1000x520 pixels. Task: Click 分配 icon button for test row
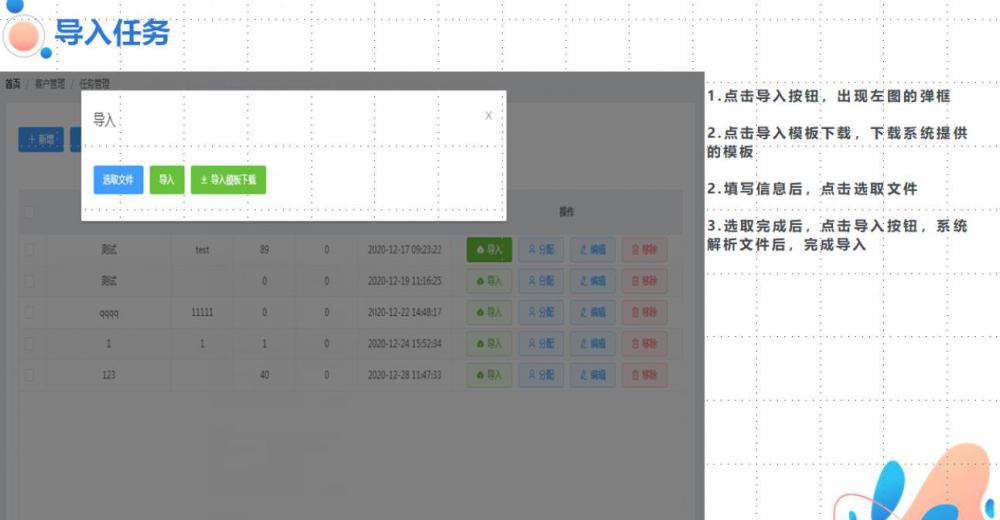[540, 249]
